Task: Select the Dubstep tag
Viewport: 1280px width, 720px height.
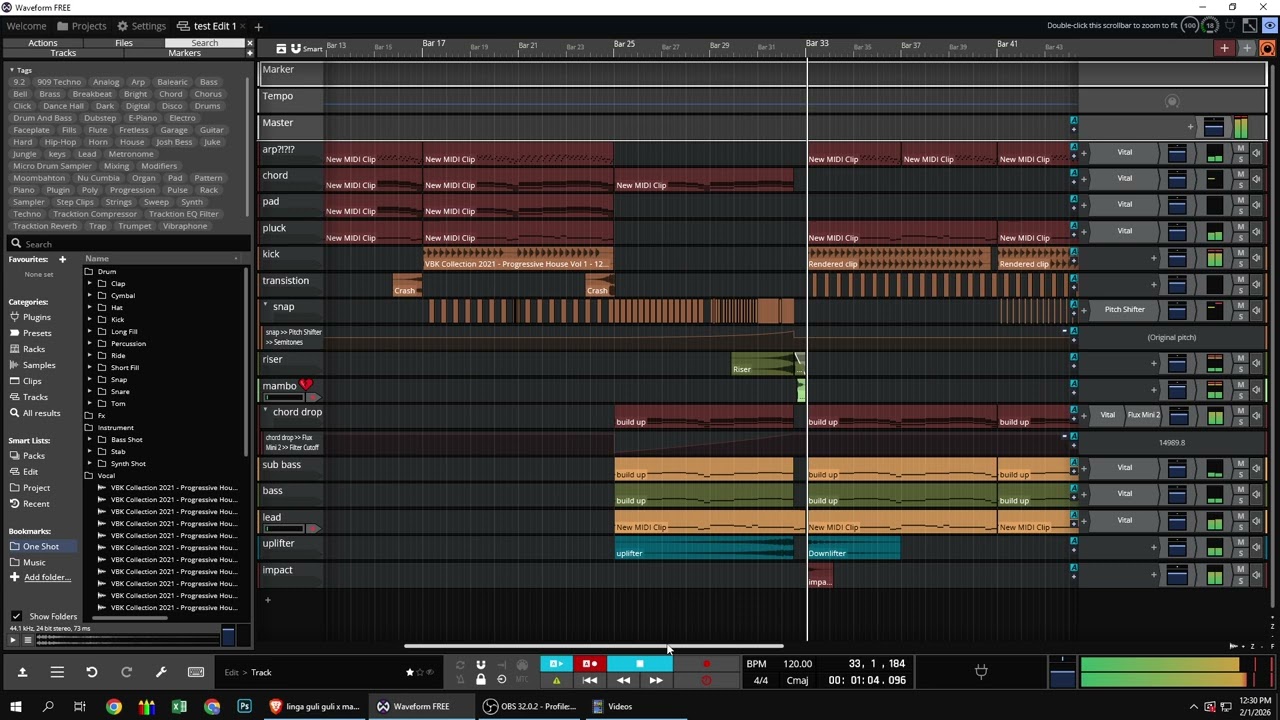Action: pyautogui.click(x=100, y=118)
